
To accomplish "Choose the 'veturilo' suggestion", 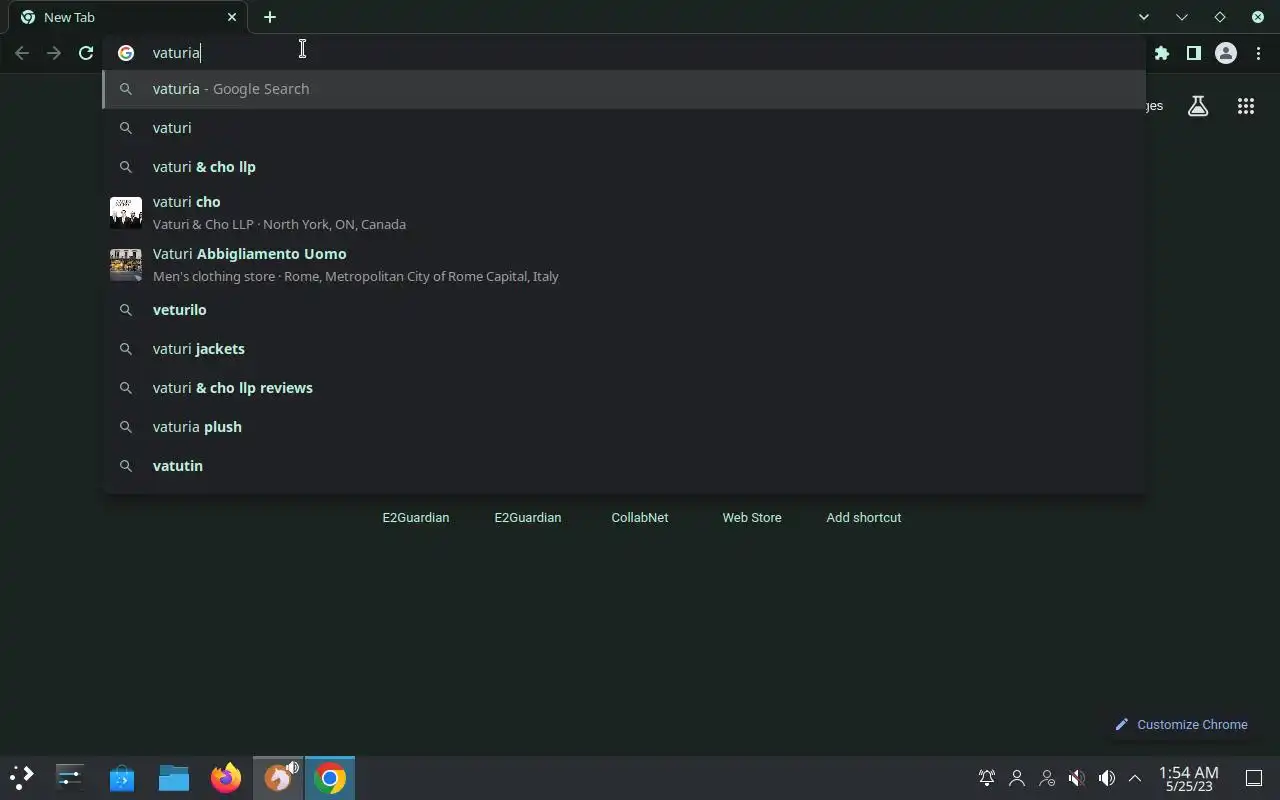I will 624,310.
